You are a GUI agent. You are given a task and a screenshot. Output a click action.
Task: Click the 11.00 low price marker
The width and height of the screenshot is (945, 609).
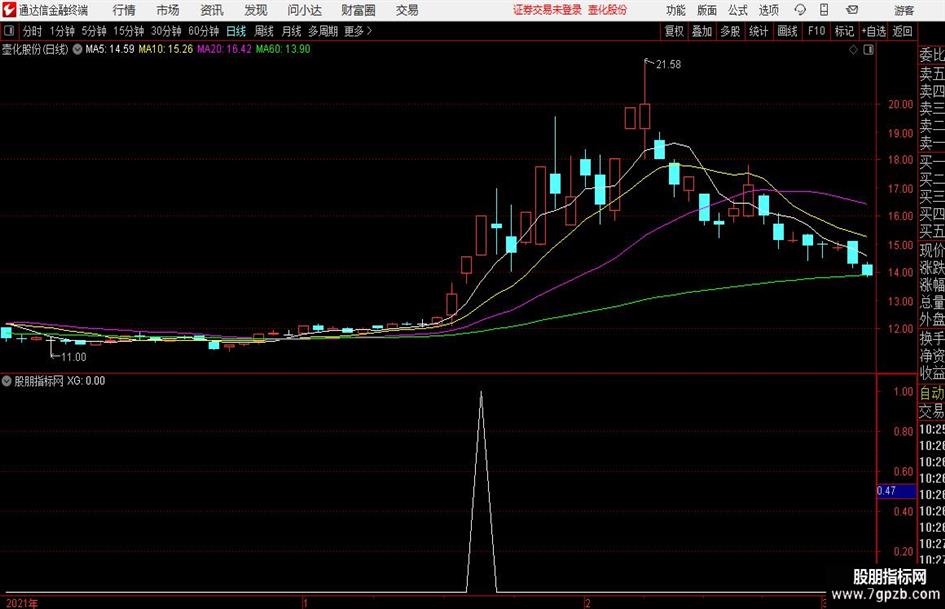point(74,358)
